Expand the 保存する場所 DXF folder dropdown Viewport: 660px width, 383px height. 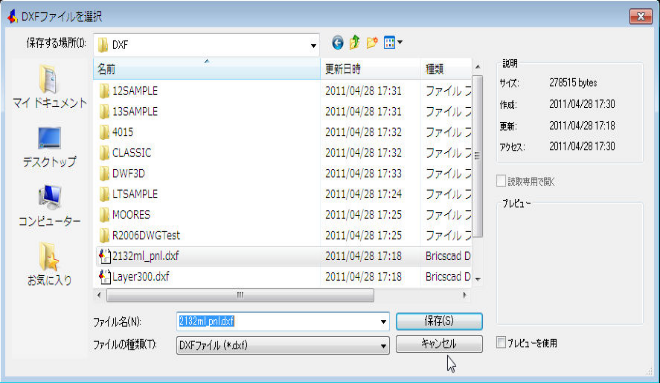pyautogui.click(x=313, y=45)
